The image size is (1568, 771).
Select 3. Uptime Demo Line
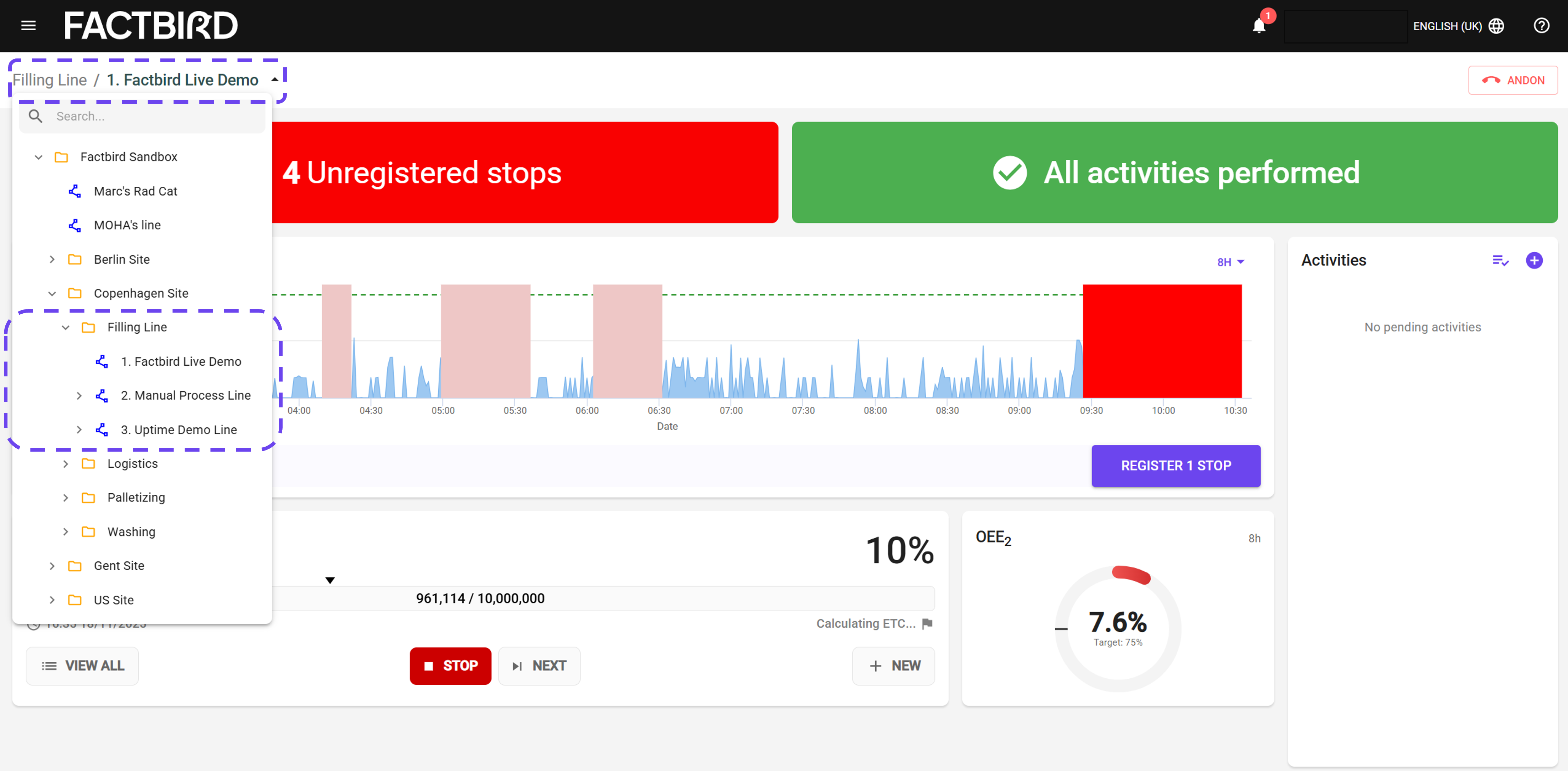click(x=178, y=430)
